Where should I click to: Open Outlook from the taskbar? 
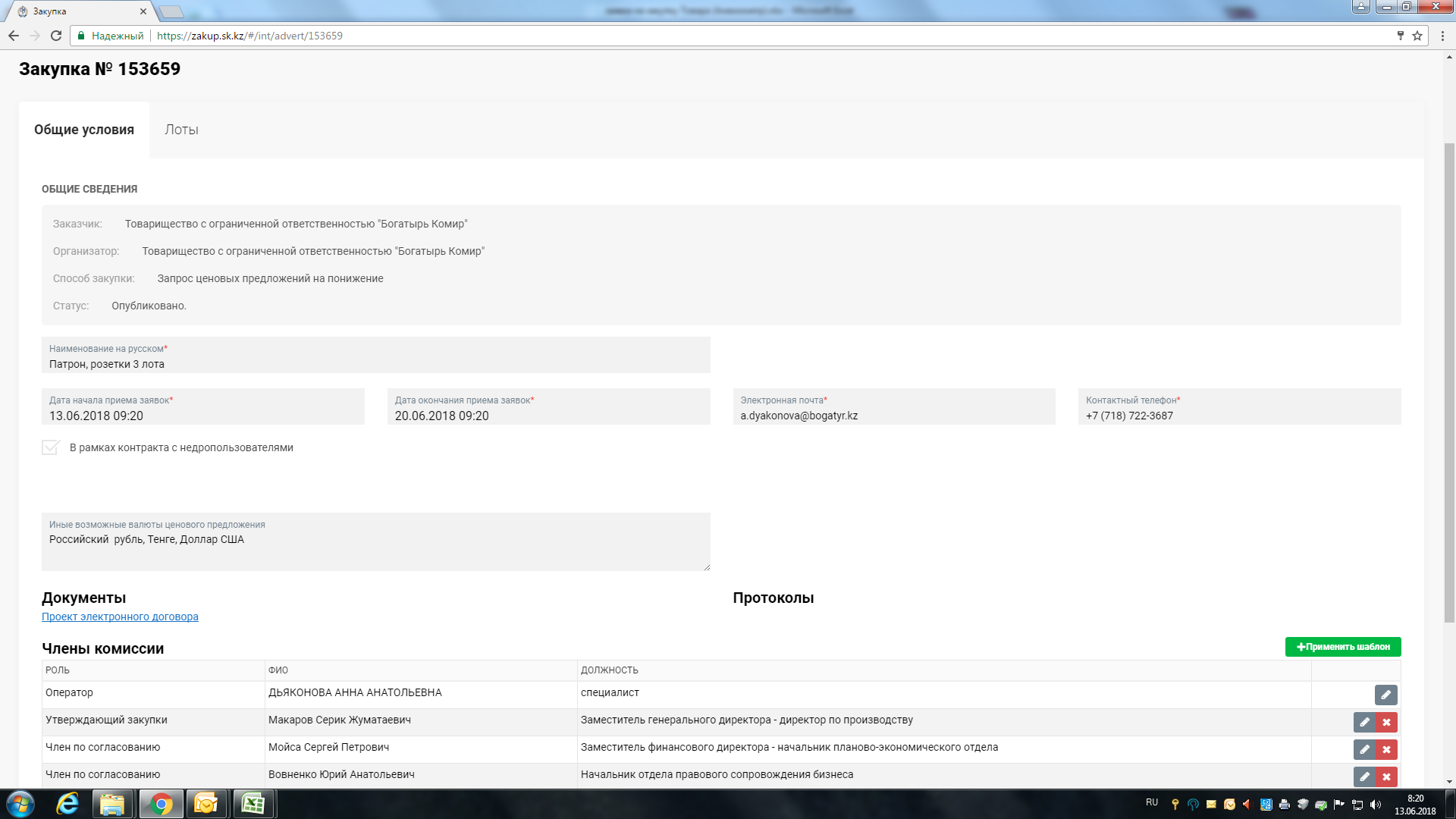[x=206, y=804]
